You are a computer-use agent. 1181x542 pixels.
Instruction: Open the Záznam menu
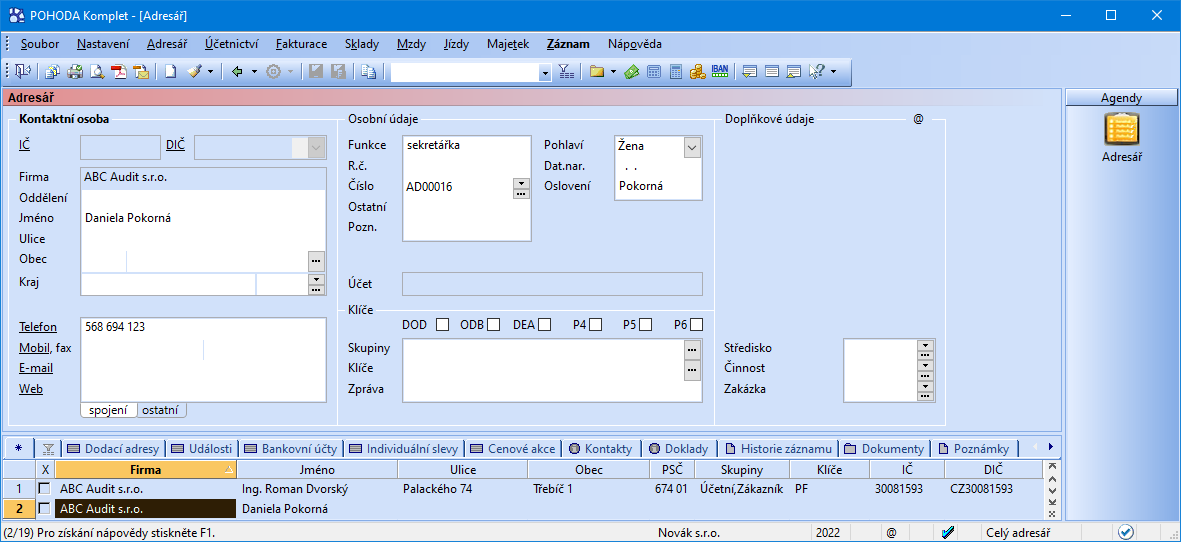[568, 44]
